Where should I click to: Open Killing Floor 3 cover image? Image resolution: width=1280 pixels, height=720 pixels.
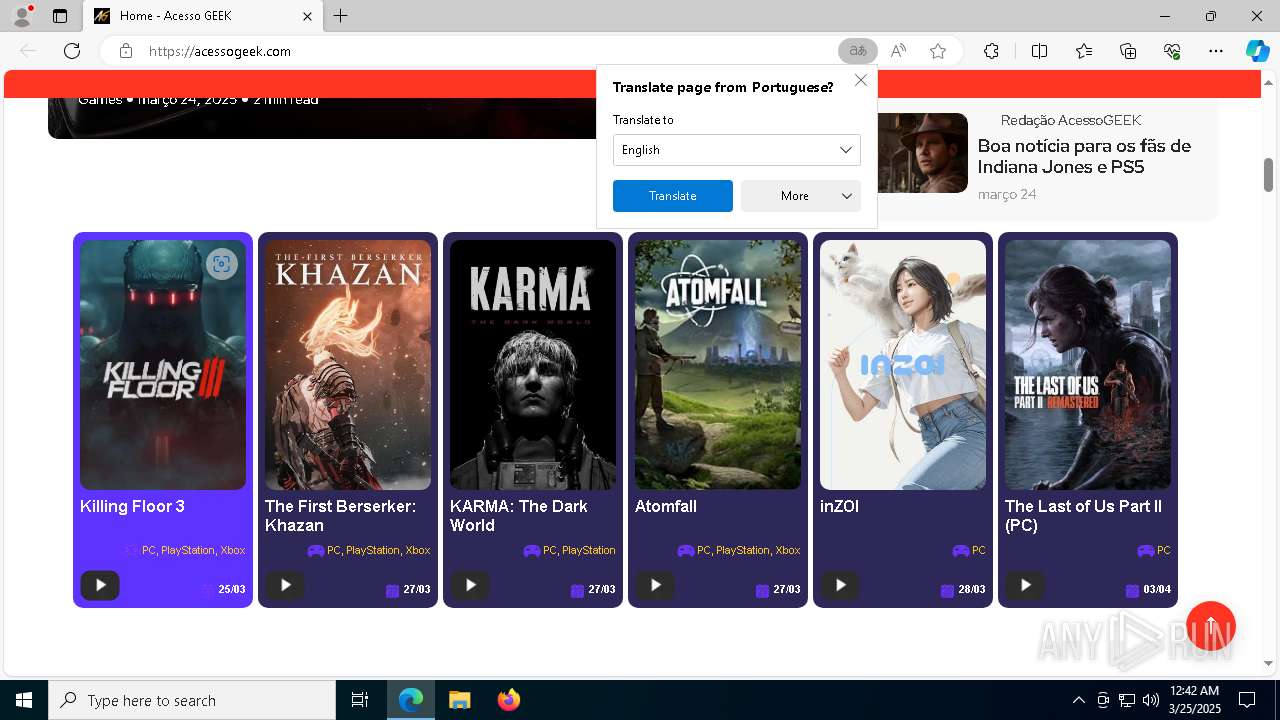(x=163, y=365)
